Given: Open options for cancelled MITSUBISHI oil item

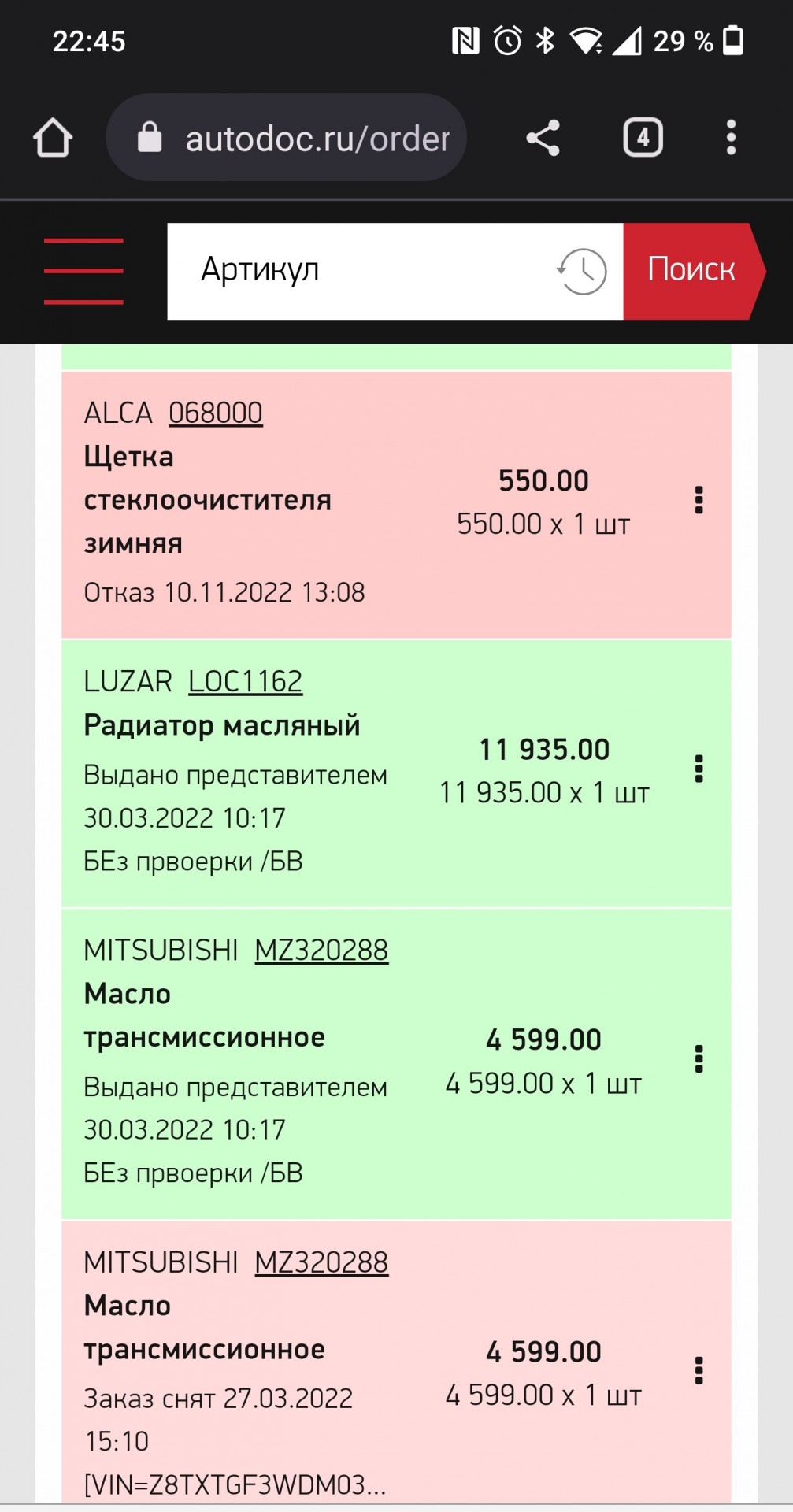Looking at the screenshot, I should [699, 1371].
